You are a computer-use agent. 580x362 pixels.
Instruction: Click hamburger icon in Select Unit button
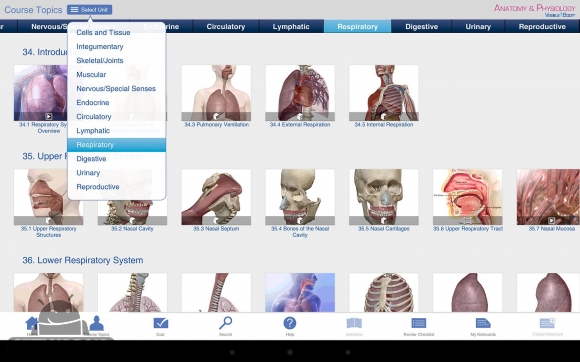click(x=74, y=10)
